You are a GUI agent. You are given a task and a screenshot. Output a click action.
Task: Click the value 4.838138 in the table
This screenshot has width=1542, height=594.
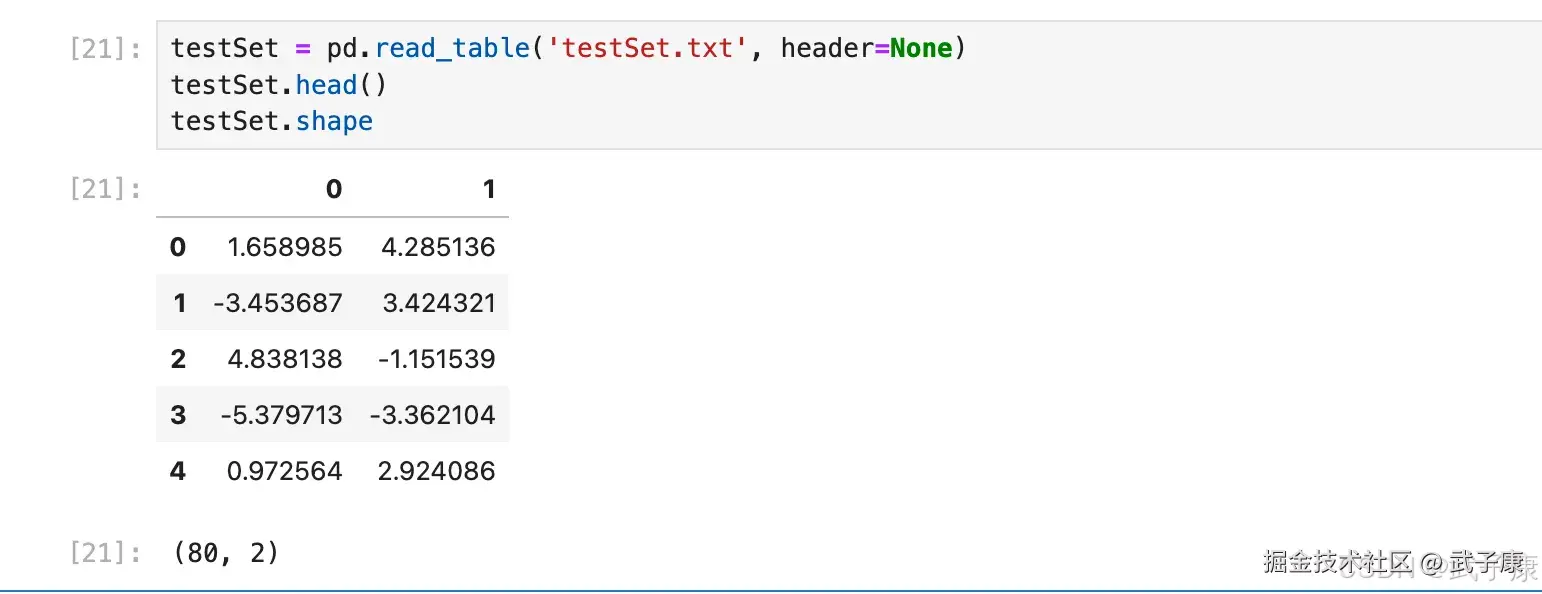coord(284,359)
